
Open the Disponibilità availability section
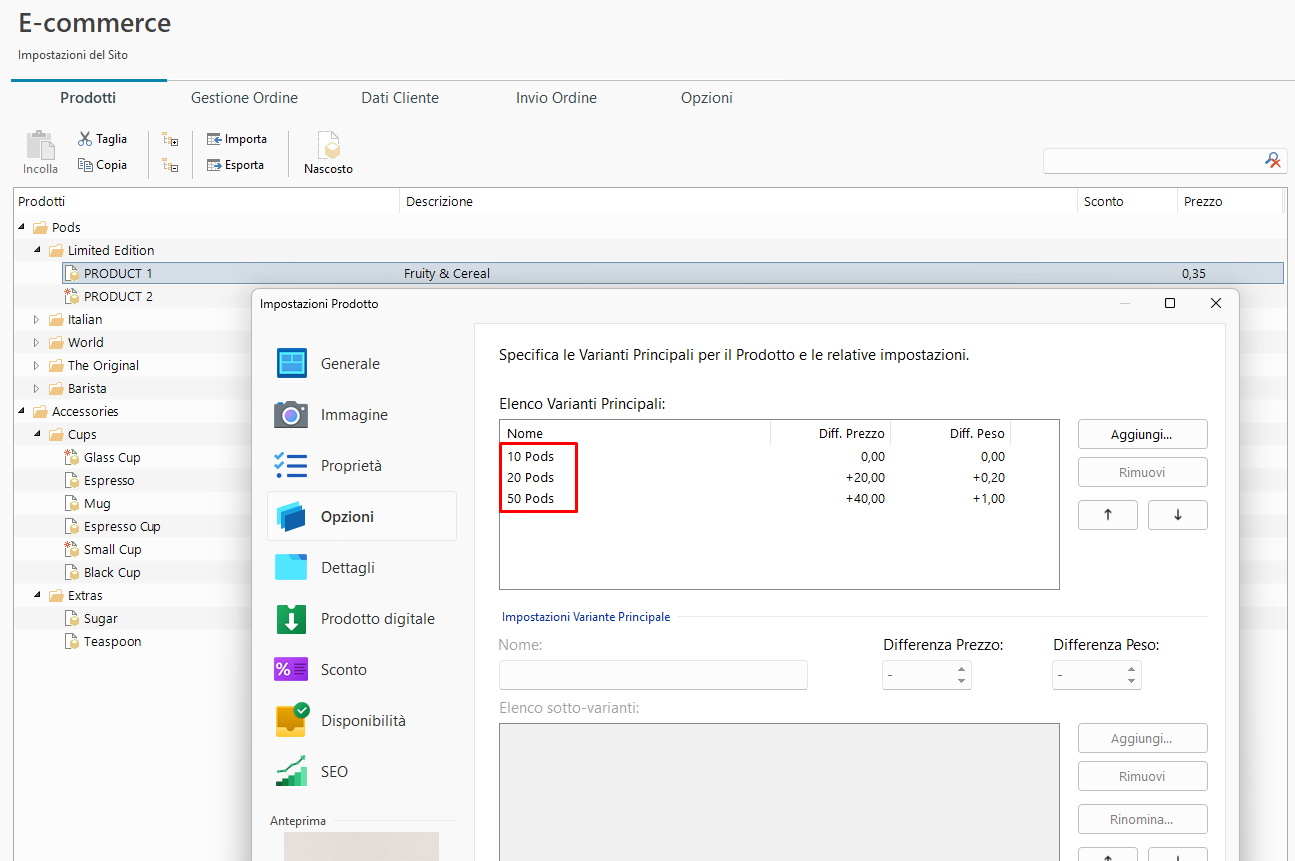(x=362, y=721)
